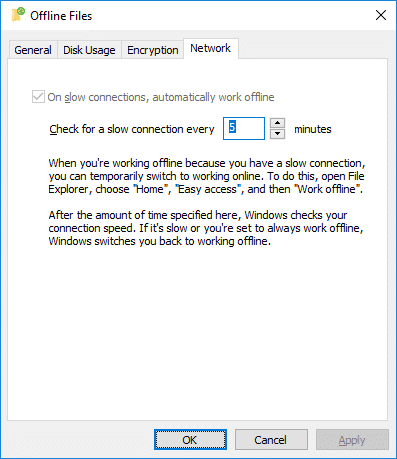The height and width of the screenshot is (459, 397).
Task: Click the Cancel button
Action: (271, 440)
